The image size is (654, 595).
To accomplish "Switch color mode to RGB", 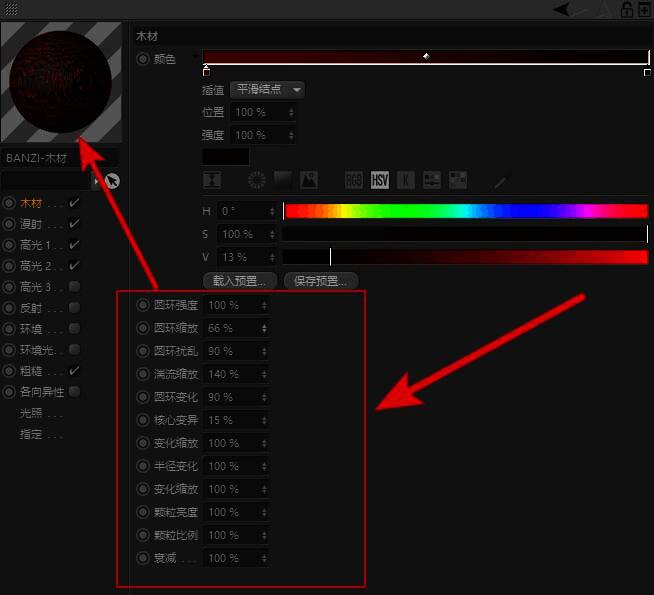I will pos(353,180).
